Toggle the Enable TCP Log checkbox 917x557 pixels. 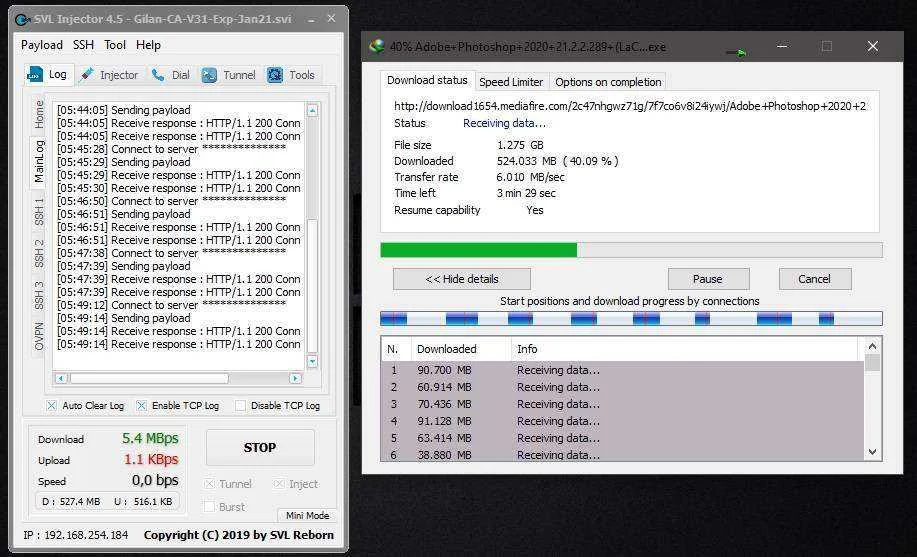pos(142,405)
